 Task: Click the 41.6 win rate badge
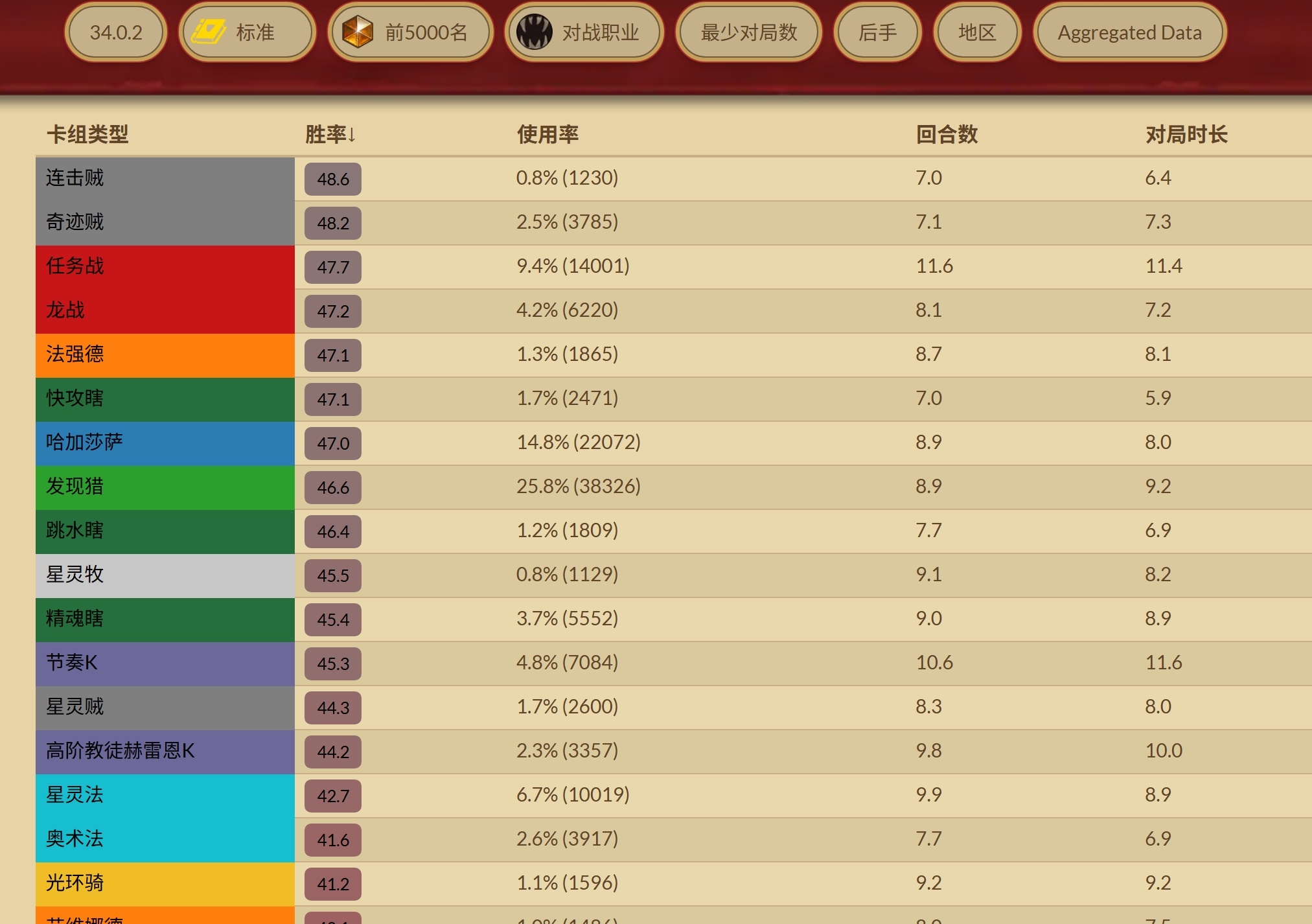[333, 840]
